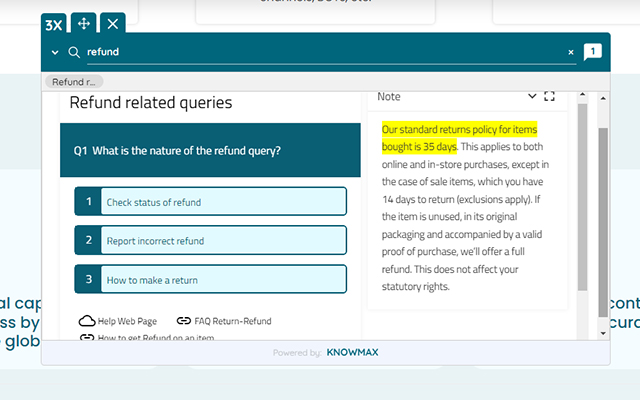
Task: Click the cloud icon beside Help Web Page
Action: tap(86, 321)
